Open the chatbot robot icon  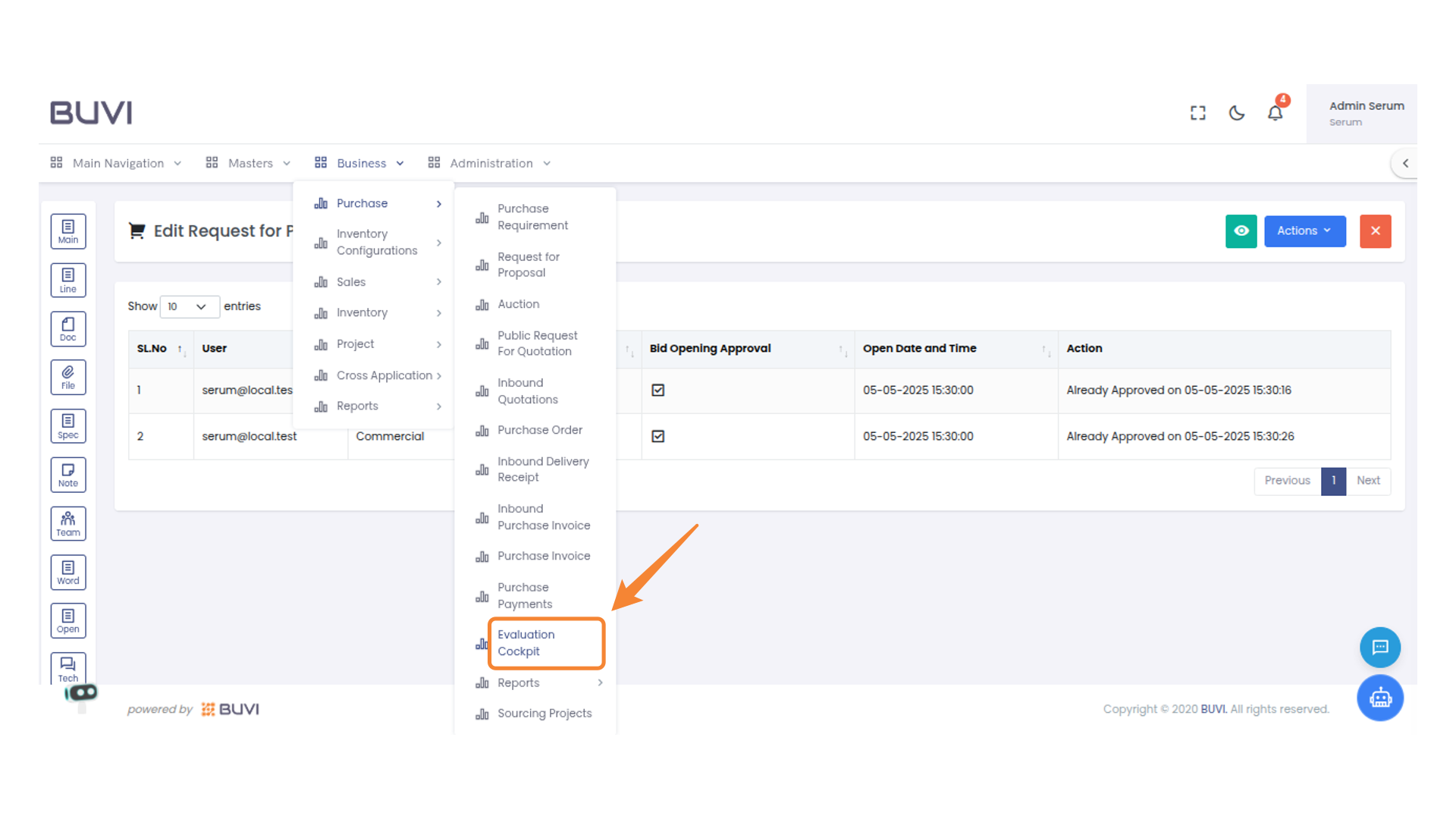pyautogui.click(x=1380, y=698)
